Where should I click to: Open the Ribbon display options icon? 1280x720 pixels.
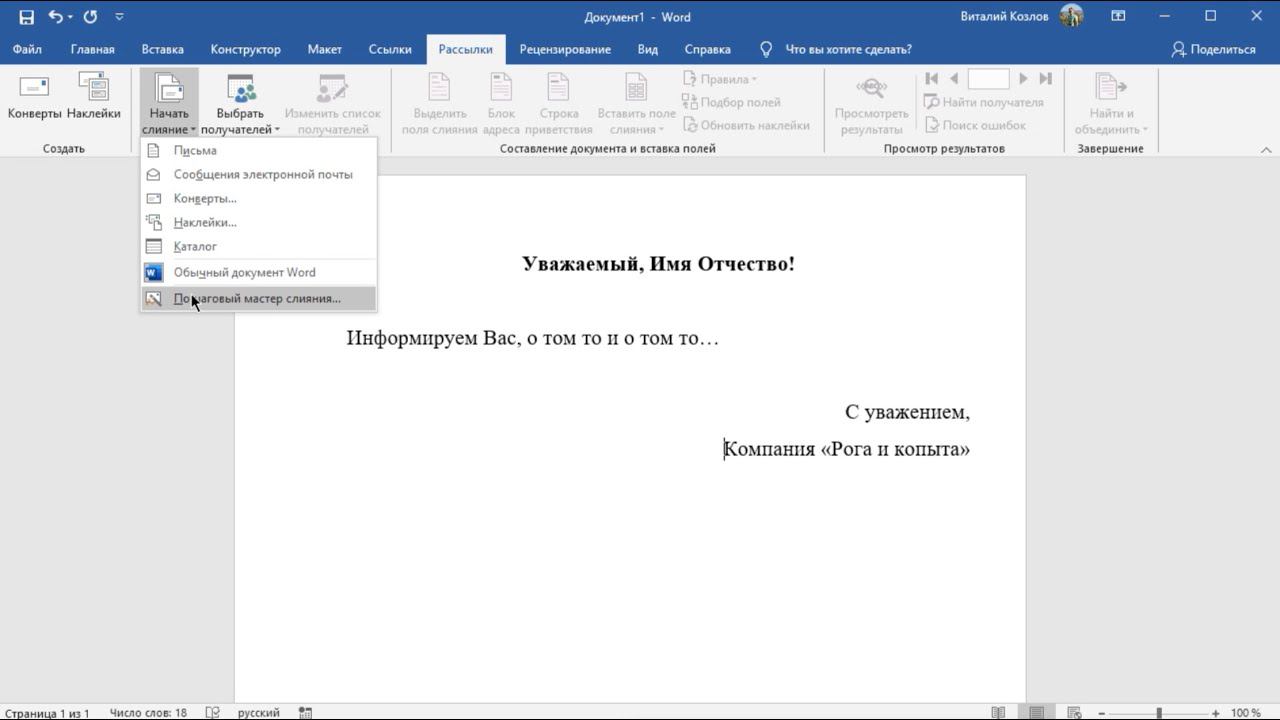[x=1118, y=16]
